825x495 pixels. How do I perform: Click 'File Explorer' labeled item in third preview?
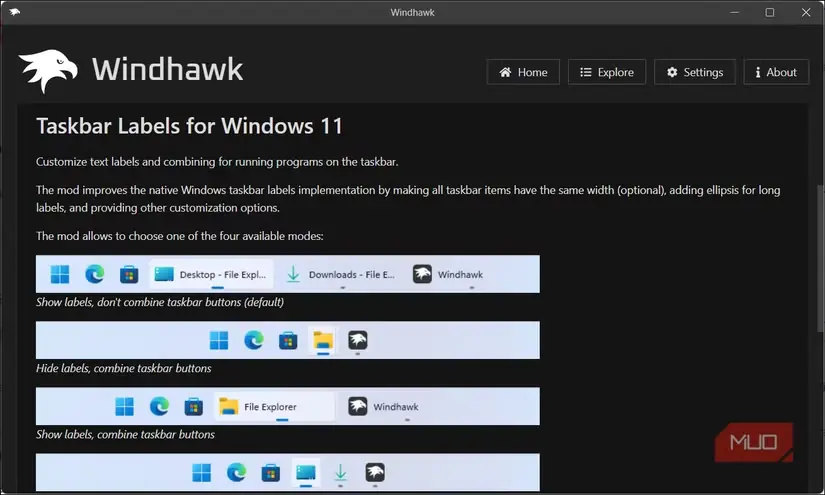[274, 407]
